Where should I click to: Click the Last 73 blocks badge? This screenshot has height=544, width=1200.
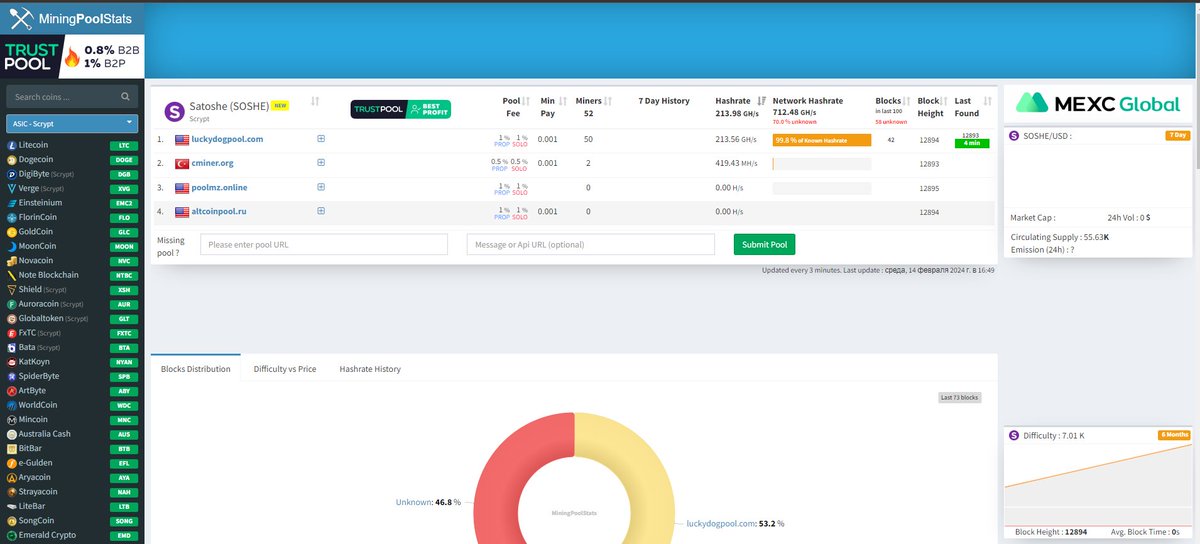(960, 398)
